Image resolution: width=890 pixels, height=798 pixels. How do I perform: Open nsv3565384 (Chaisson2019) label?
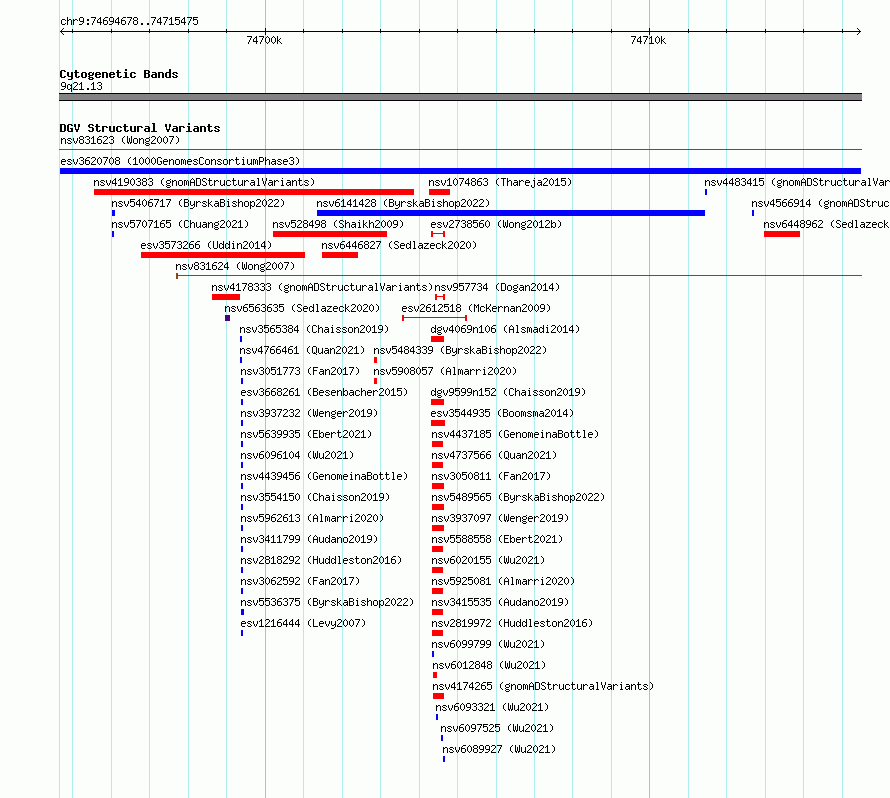click(314, 329)
